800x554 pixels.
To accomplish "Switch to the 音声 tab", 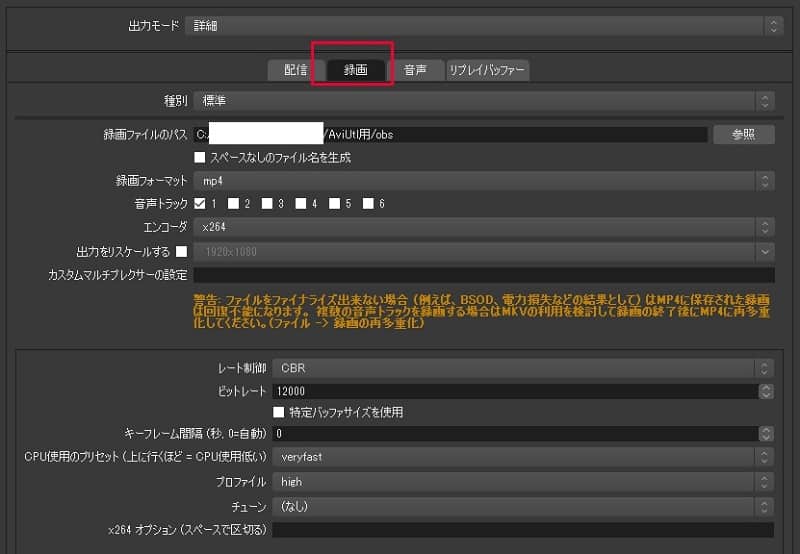I will pos(415,70).
